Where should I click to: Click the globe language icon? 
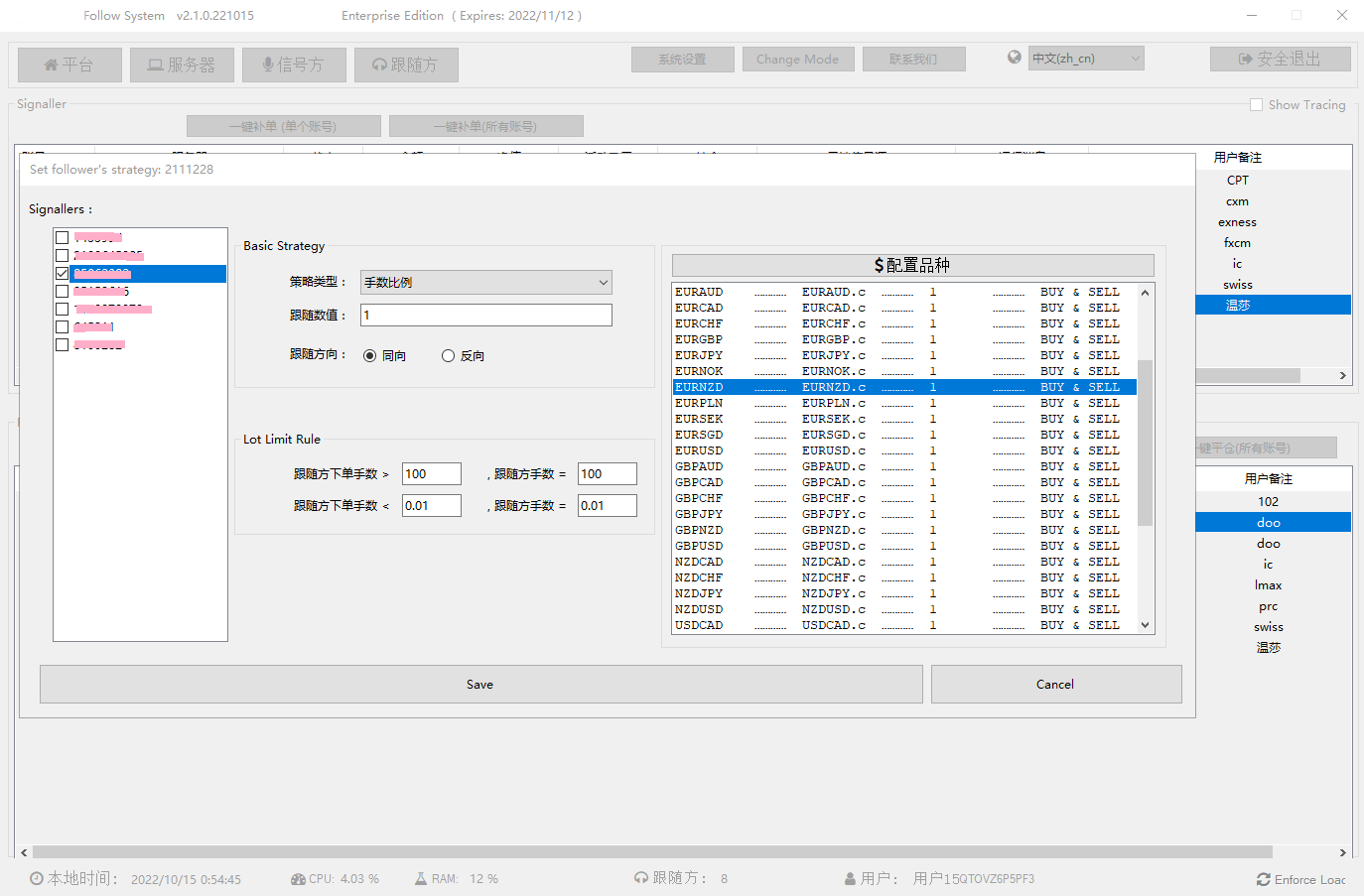(x=1014, y=58)
